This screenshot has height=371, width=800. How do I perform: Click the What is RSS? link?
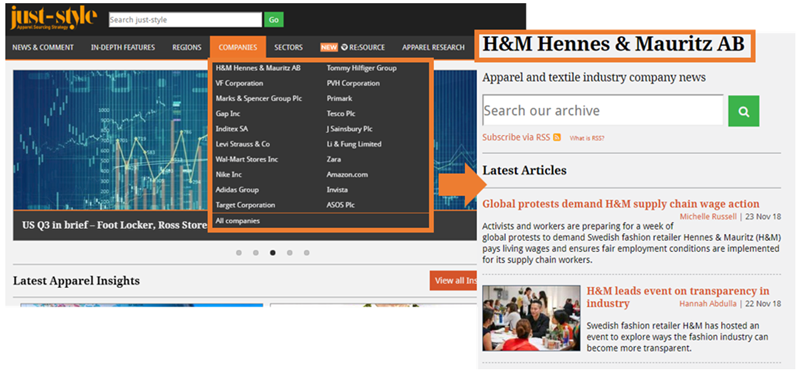click(587, 138)
